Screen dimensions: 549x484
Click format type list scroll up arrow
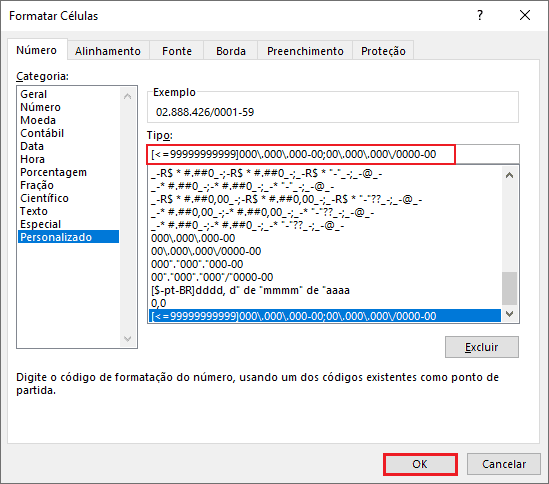click(x=509, y=175)
